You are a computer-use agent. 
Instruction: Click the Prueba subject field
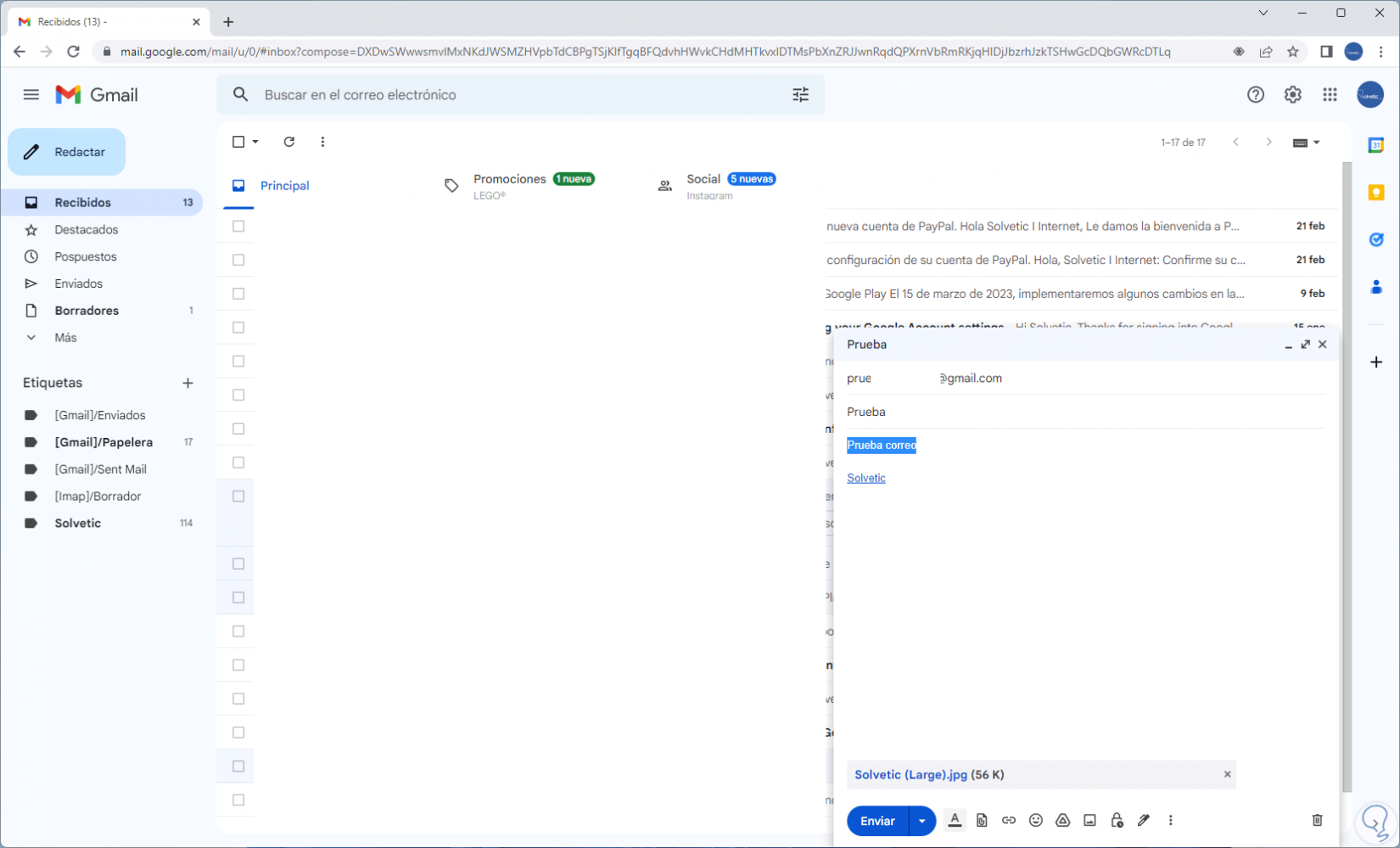[x=1086, y=412]
